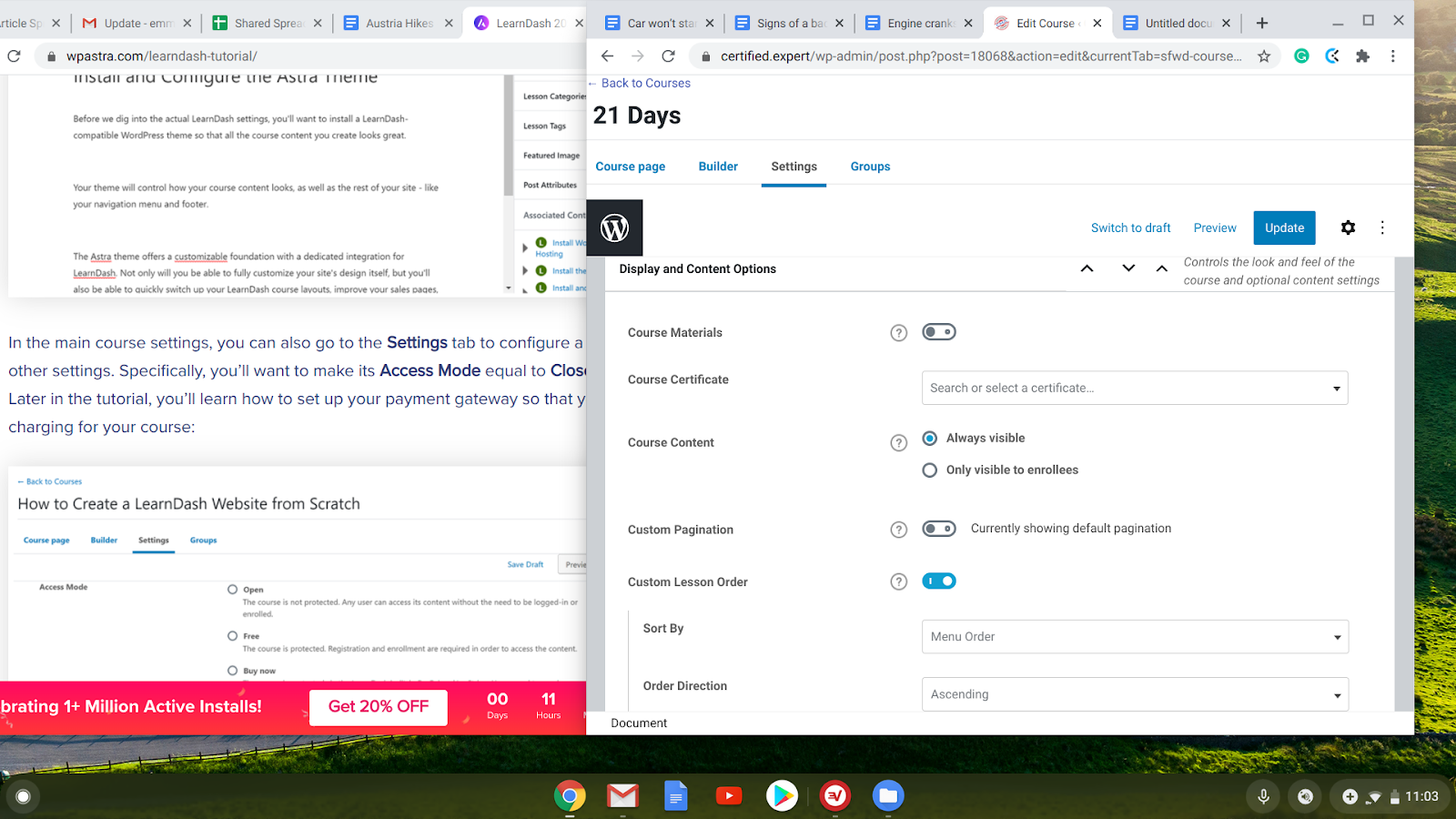Switch to the Course page tab

pos(631,167)
